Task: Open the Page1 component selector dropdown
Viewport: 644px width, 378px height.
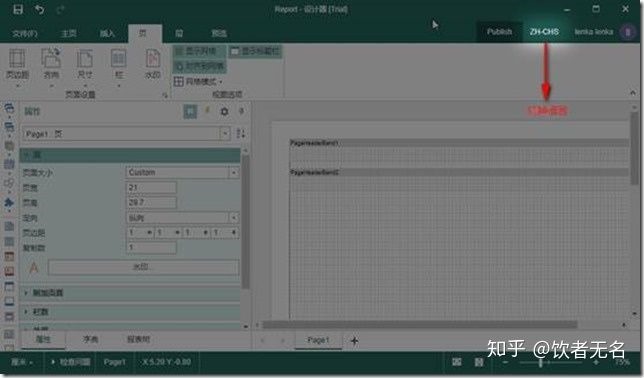Action: [x=225, y=134]
